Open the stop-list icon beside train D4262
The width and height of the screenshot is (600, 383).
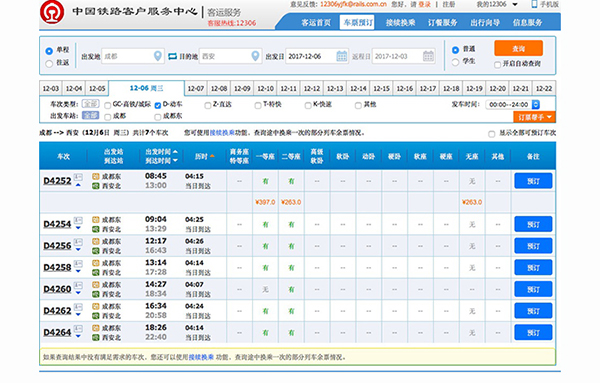[x=78, y=306]
